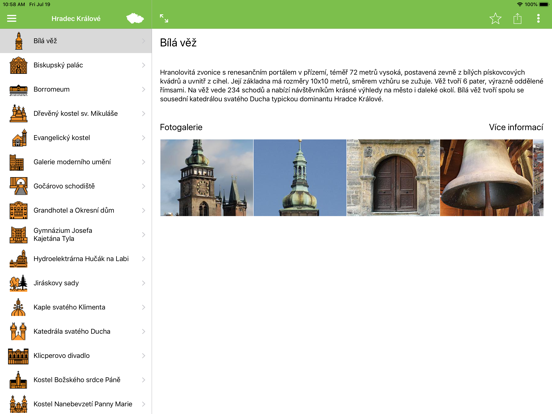Select Kostel Nanebevzetí Panny Marie entry
This screenshot has height=414, width=552.
pyautogui.click(x=76, y=404)
